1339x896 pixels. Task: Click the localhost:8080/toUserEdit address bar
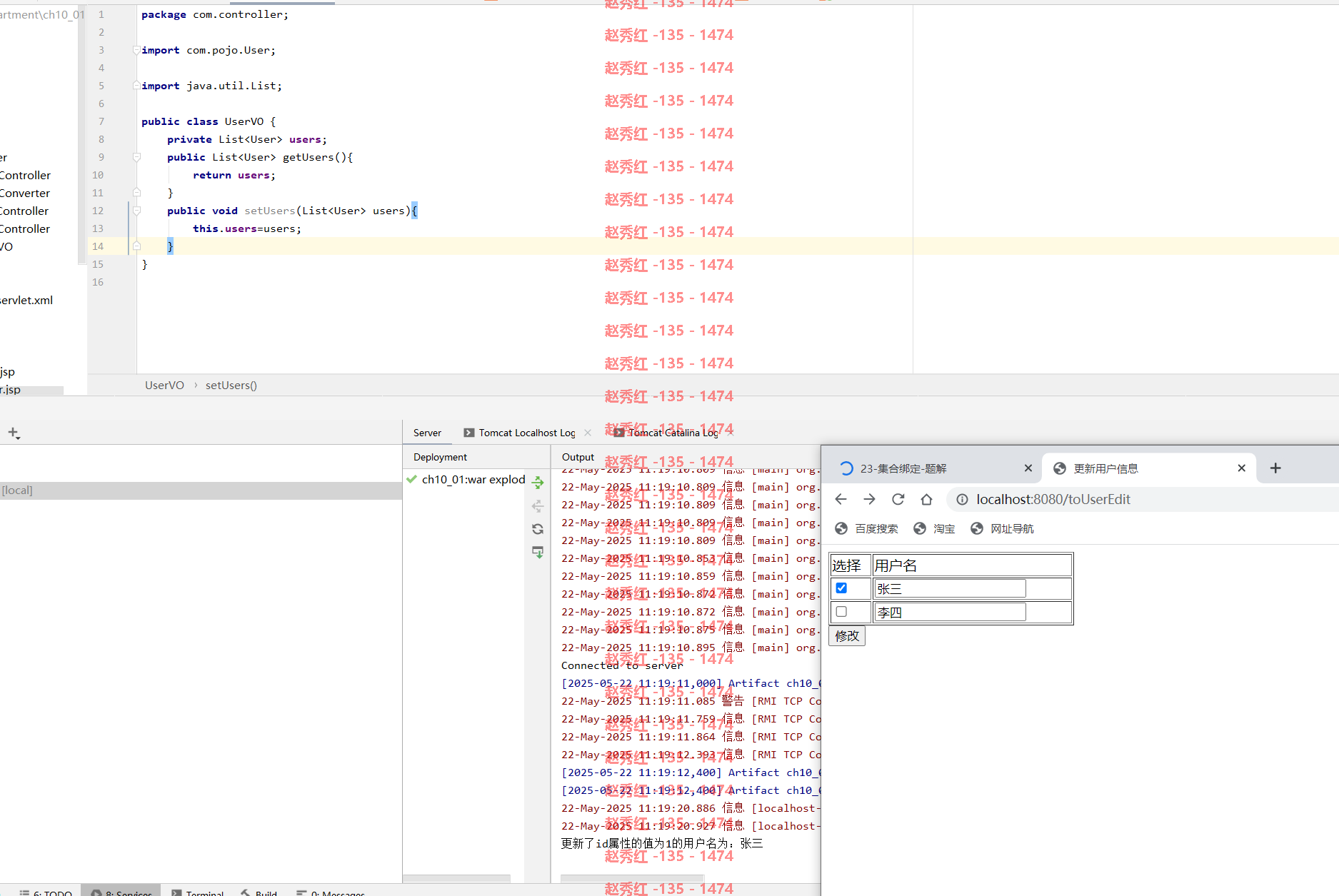[1143, 499]
